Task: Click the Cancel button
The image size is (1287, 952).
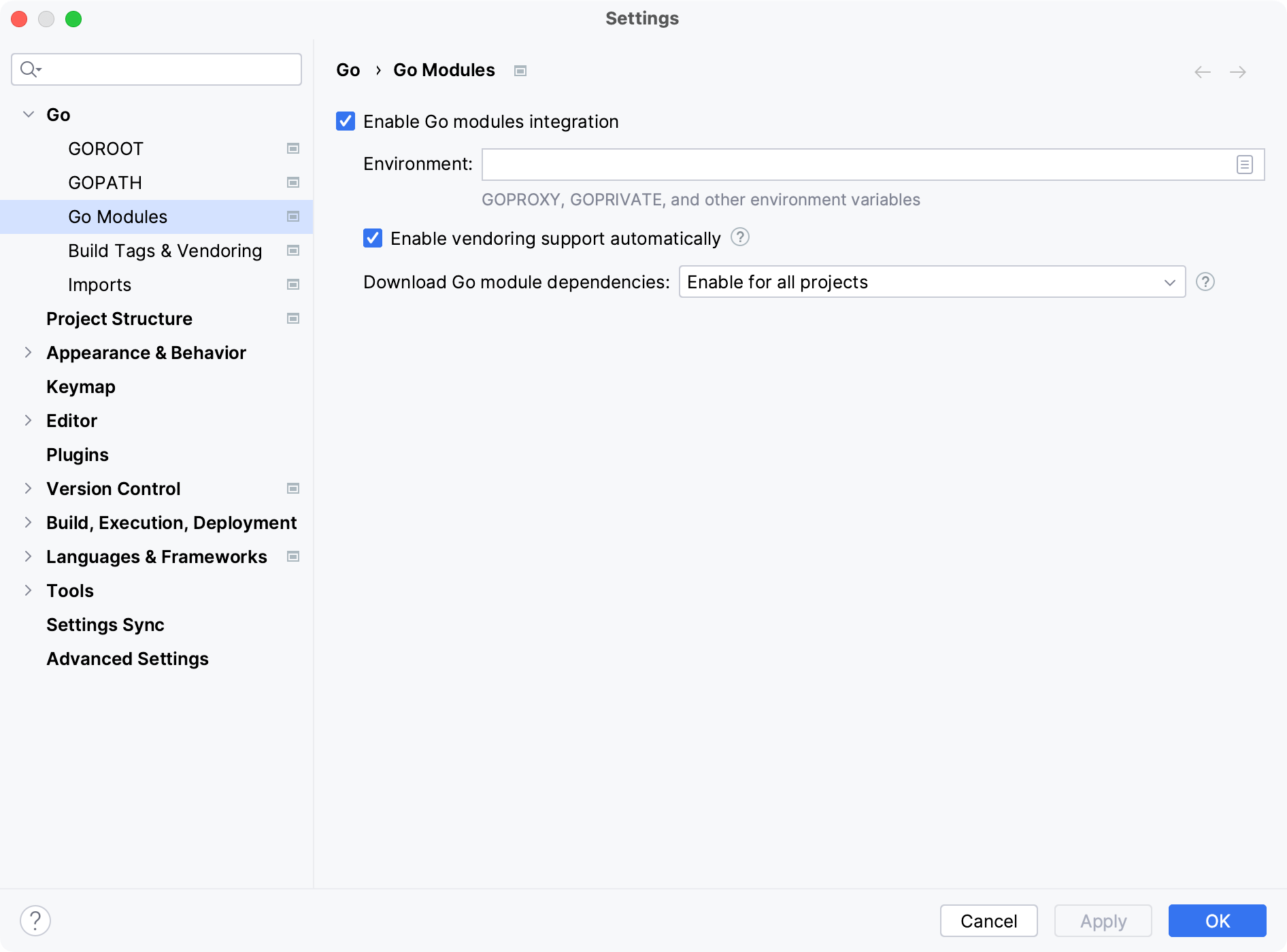Action: click(988, 921)
